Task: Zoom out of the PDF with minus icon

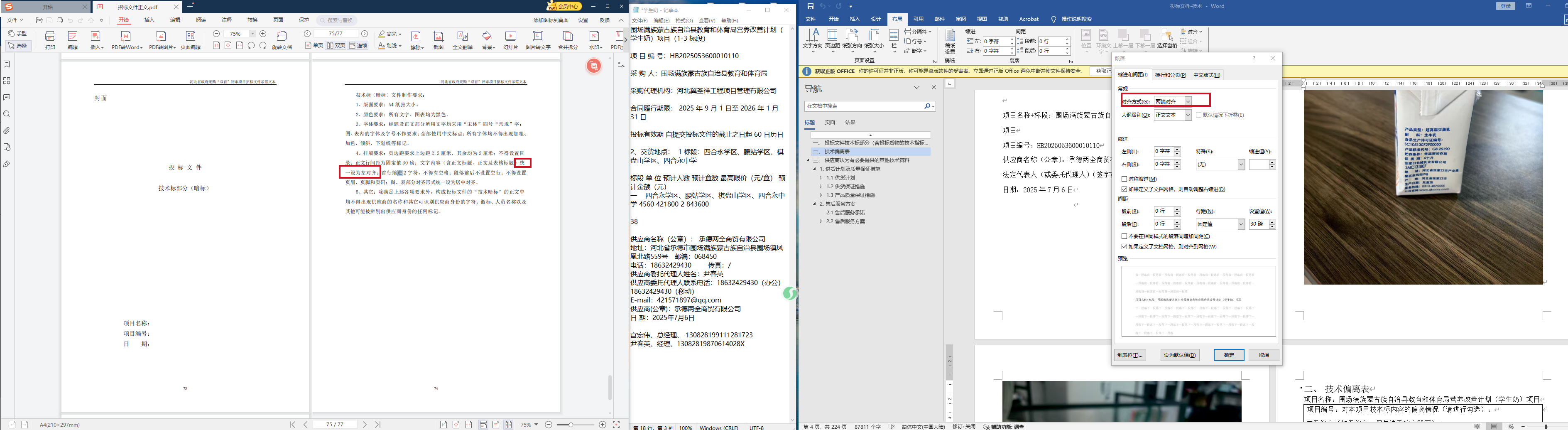Action: tap(217, 34)
